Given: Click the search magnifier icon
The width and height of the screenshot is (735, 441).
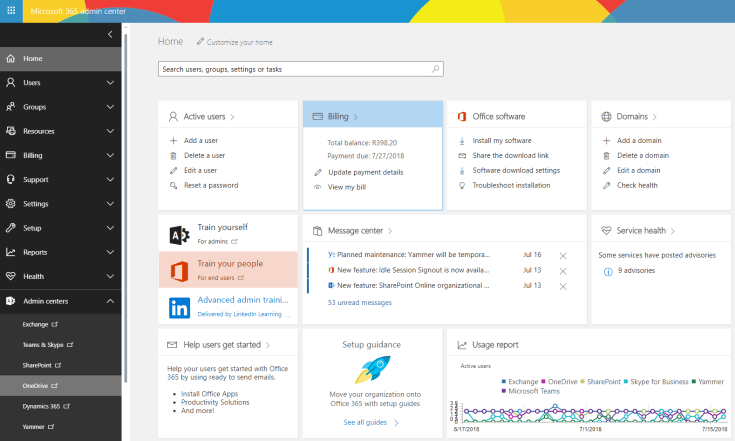Looking at the screenshot, I should 435,69.
